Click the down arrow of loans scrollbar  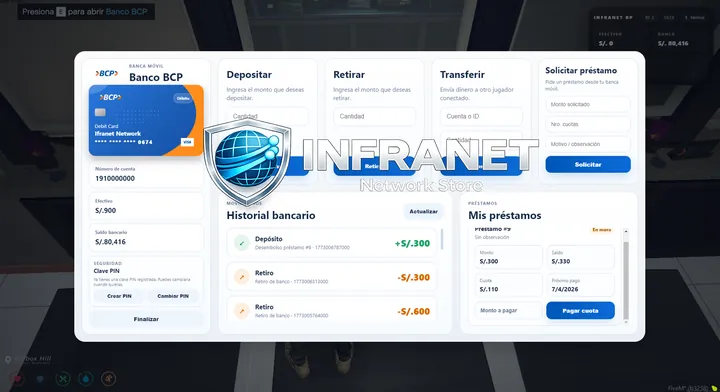pos(626,322)
